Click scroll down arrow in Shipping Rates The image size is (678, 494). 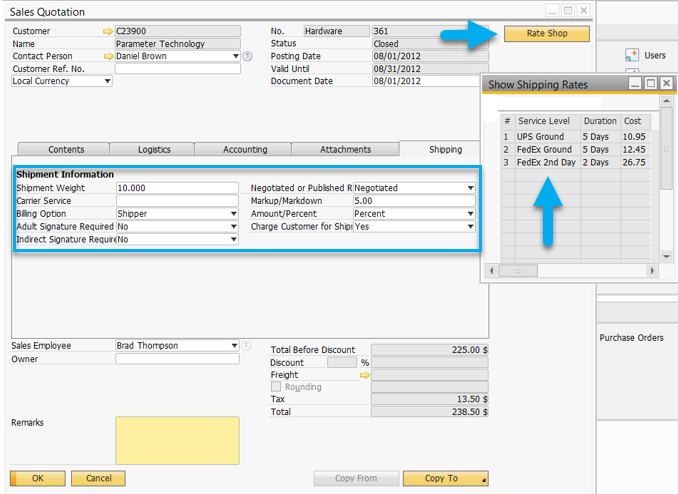tap(666, 257)
